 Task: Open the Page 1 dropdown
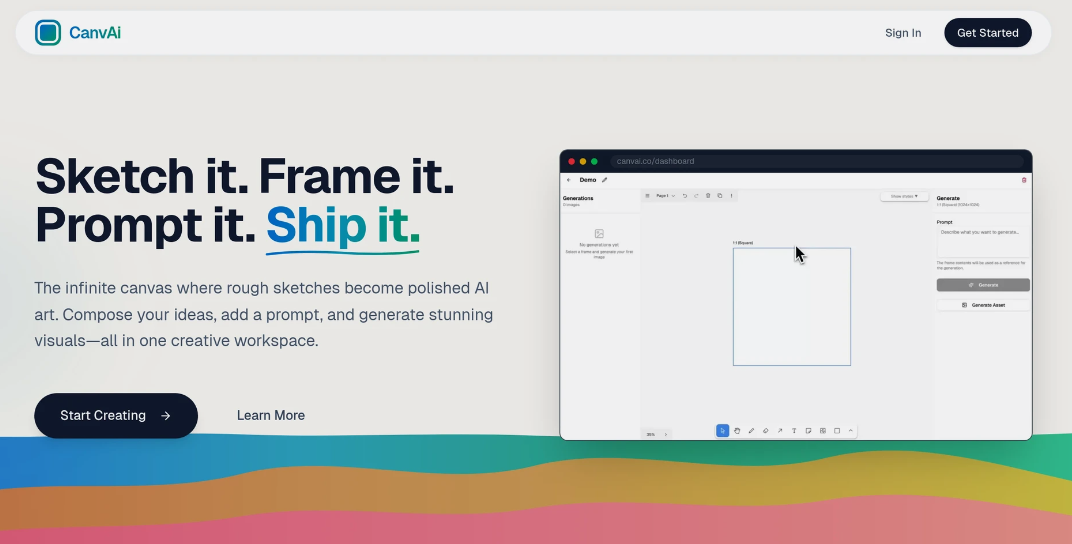[x=664, y=196]
